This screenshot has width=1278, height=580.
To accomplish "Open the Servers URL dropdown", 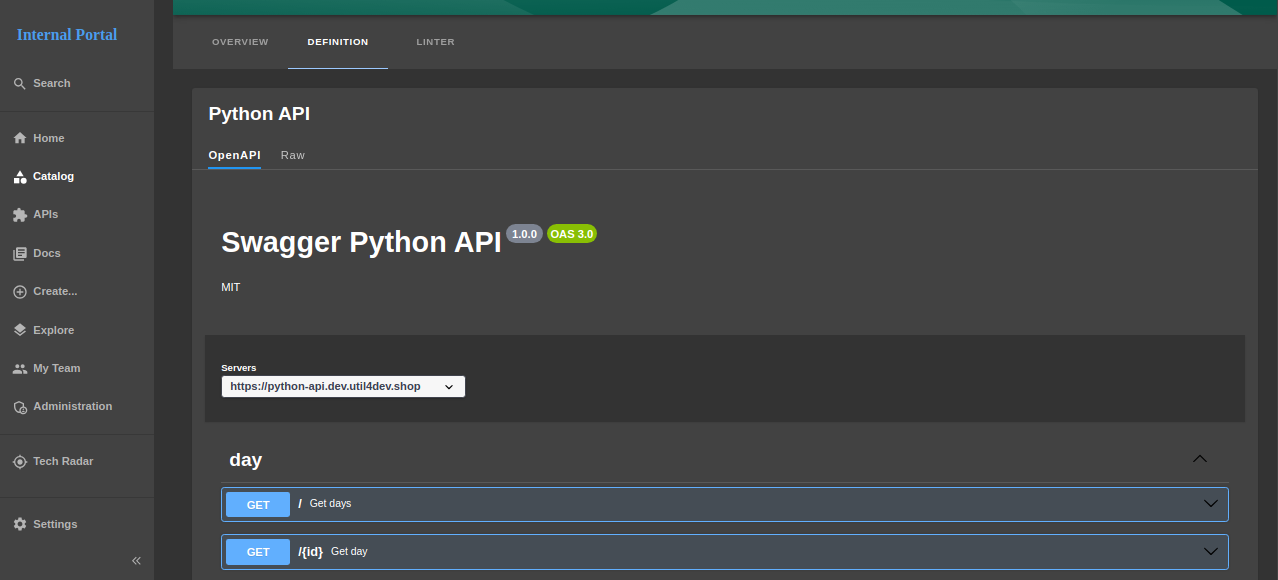I will pos(342,386).
